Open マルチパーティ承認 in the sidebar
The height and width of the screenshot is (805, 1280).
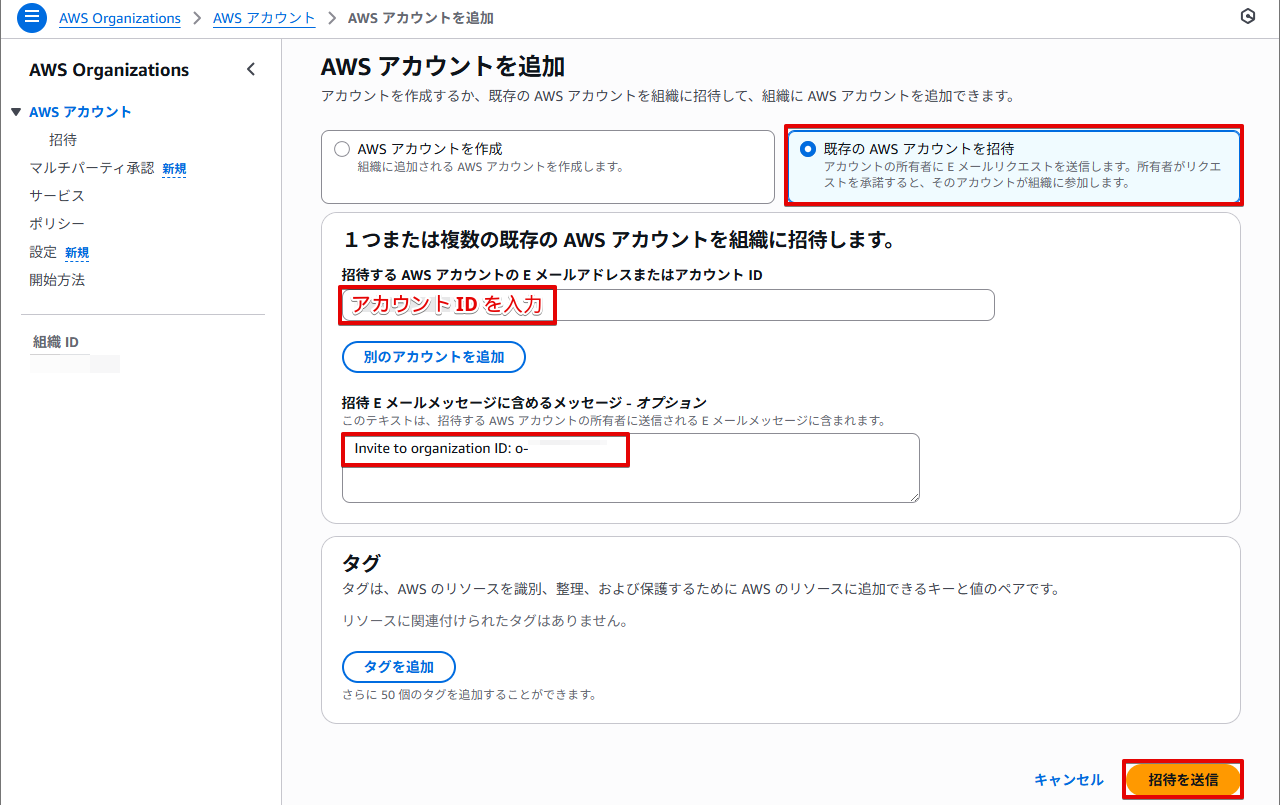[92, 168]
